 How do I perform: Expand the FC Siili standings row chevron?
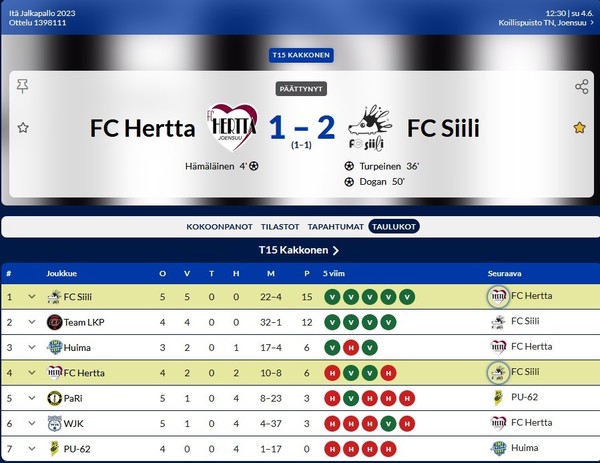[32, 297]
